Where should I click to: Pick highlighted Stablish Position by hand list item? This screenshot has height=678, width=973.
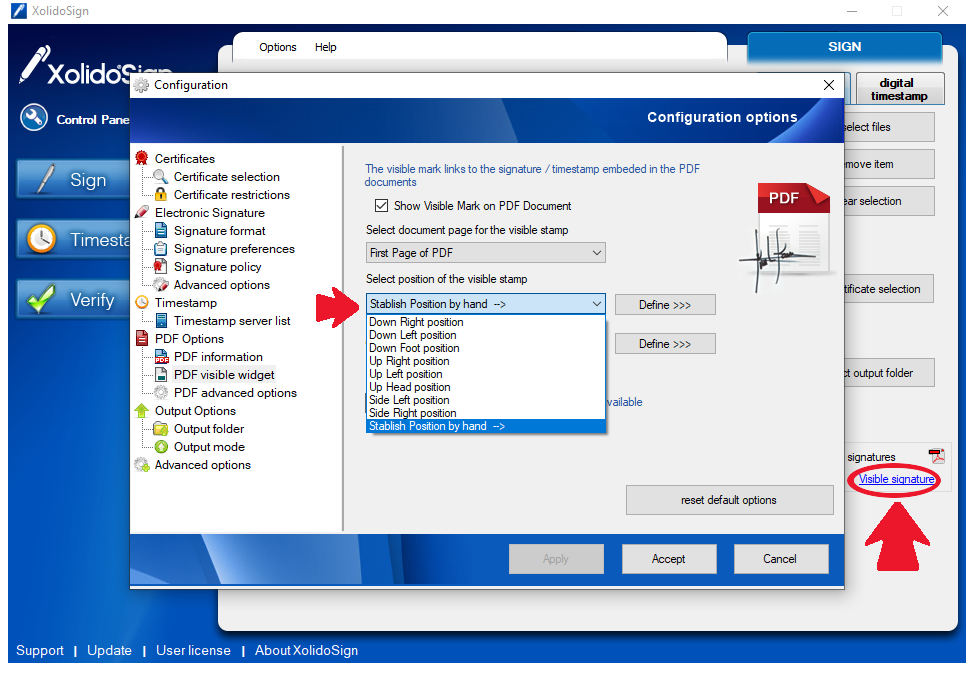486,426
